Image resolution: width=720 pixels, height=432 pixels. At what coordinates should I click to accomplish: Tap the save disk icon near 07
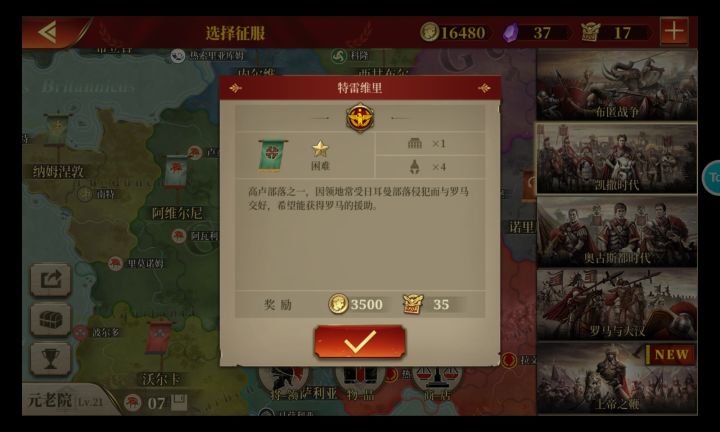coord(179,402)
